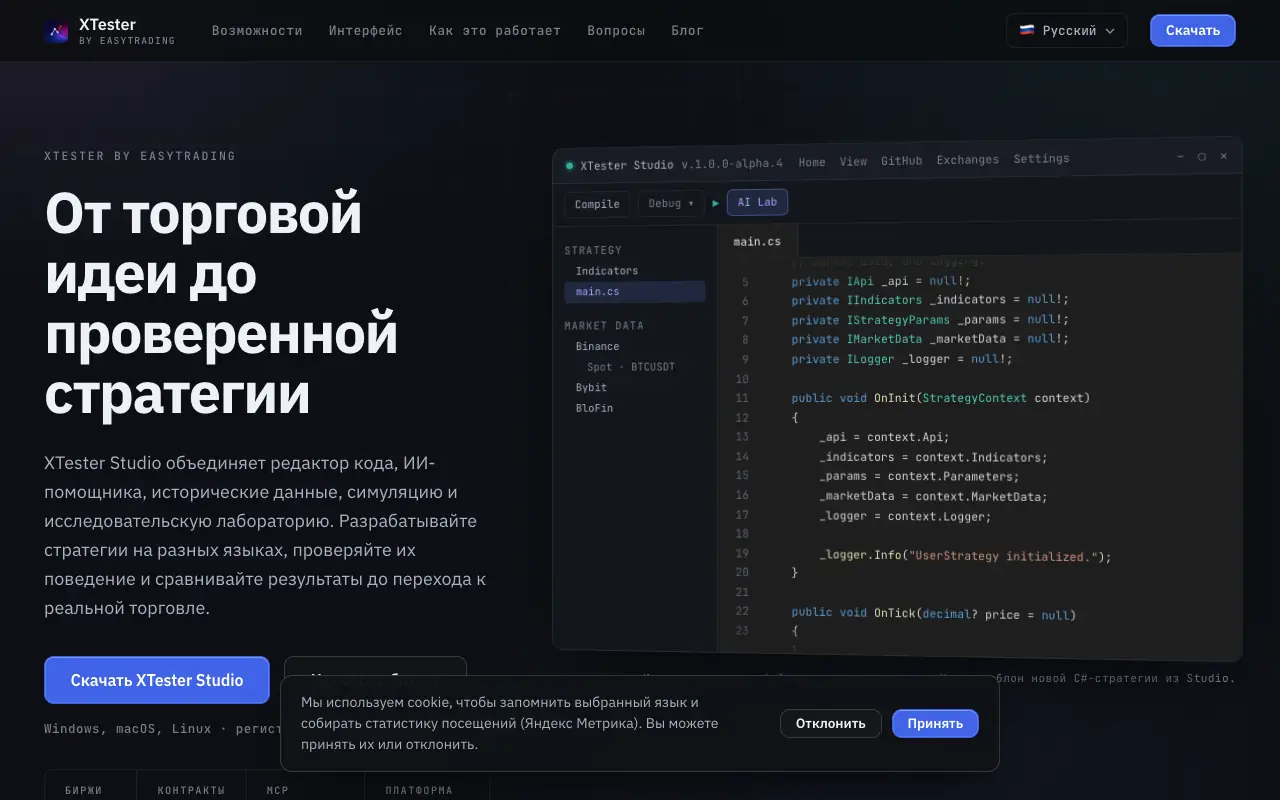Screen dimensions: 1280x800
Task: Click the XTESTER BY EASYTRADING eyebrow text
Action: 140,156
